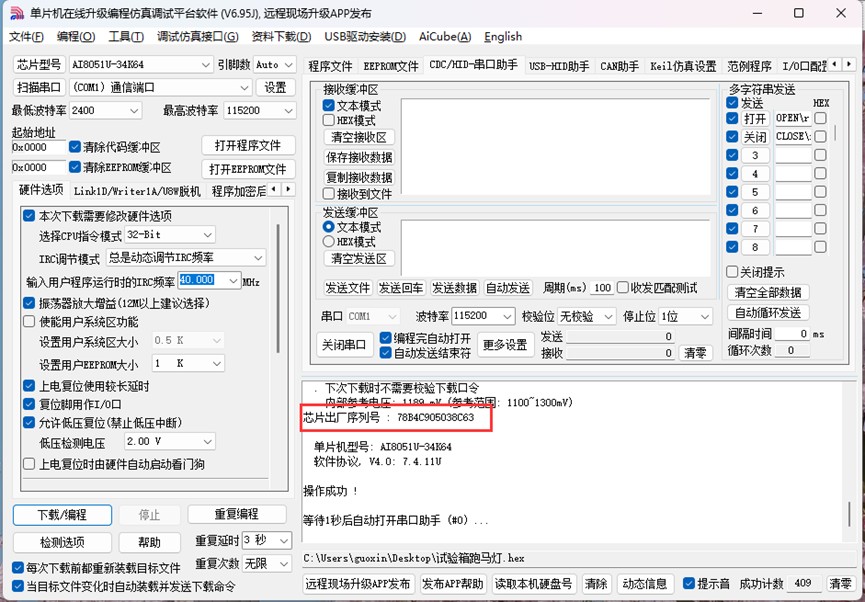Screen dimensions: 865x602
Task: Click the 远程现场升级APP发布 button
Action: [x=359, y=584]
